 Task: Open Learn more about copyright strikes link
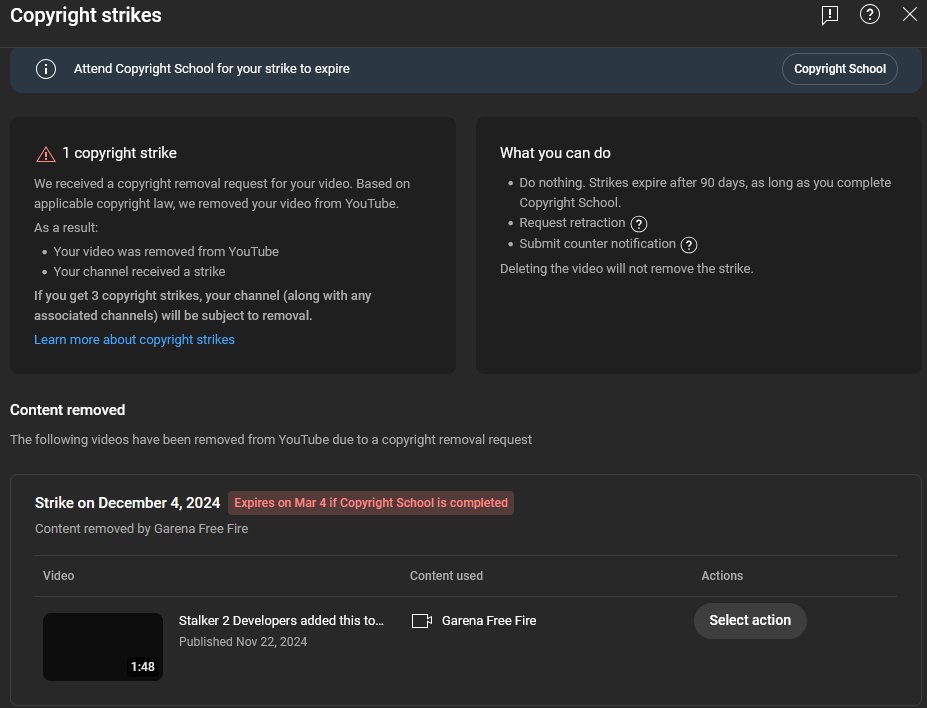pos(134,339)
